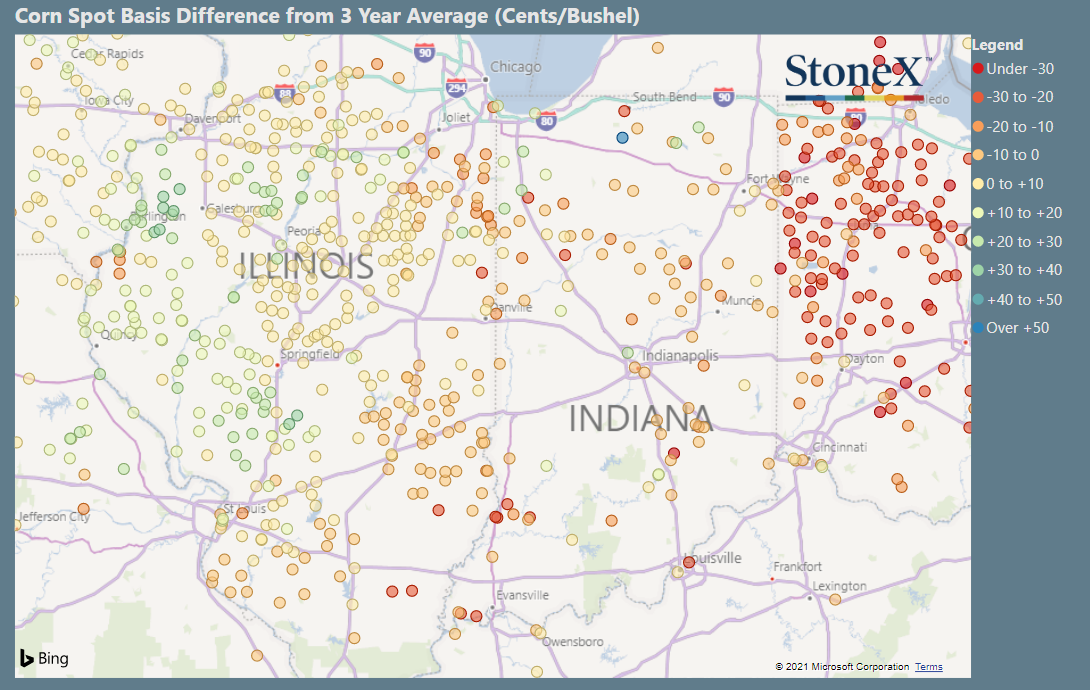Click the INDIANA state label
Viewport: 1090px width, 690px height.
coord(641,418)
